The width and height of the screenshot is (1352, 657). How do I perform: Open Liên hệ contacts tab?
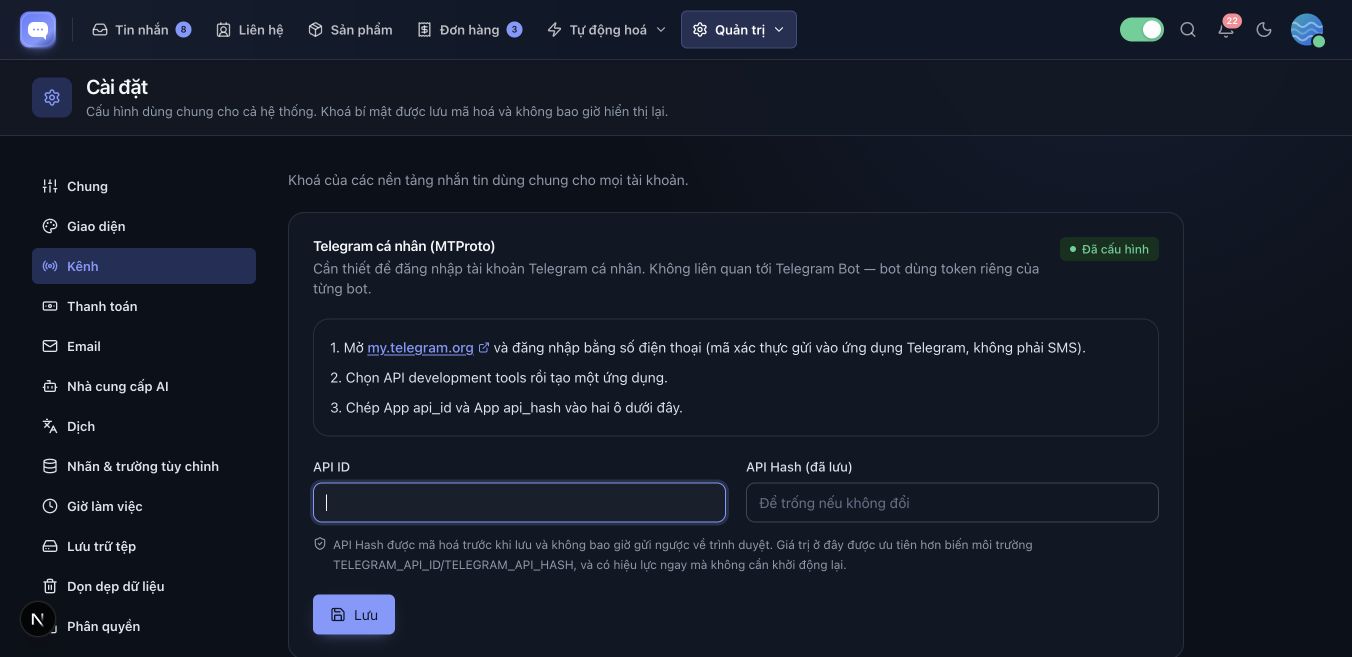tap(250, 30)
